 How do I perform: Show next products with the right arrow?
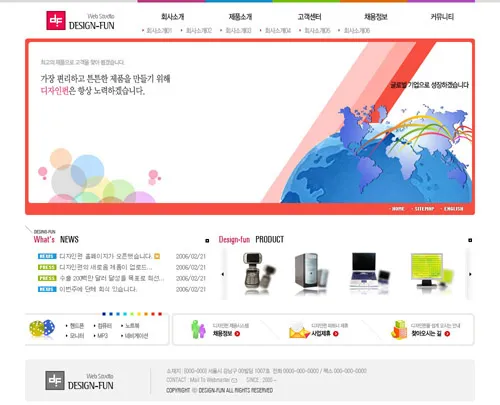pos(470,274)
